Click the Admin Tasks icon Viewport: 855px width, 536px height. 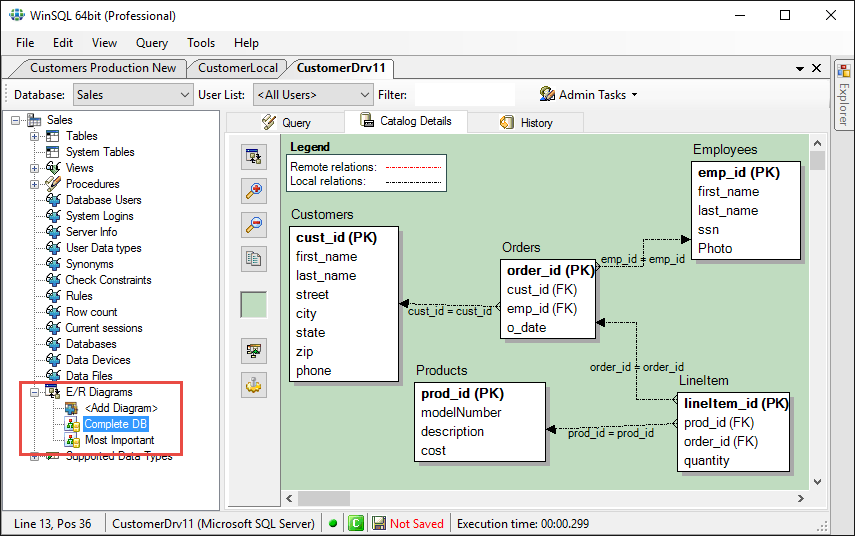547,94
